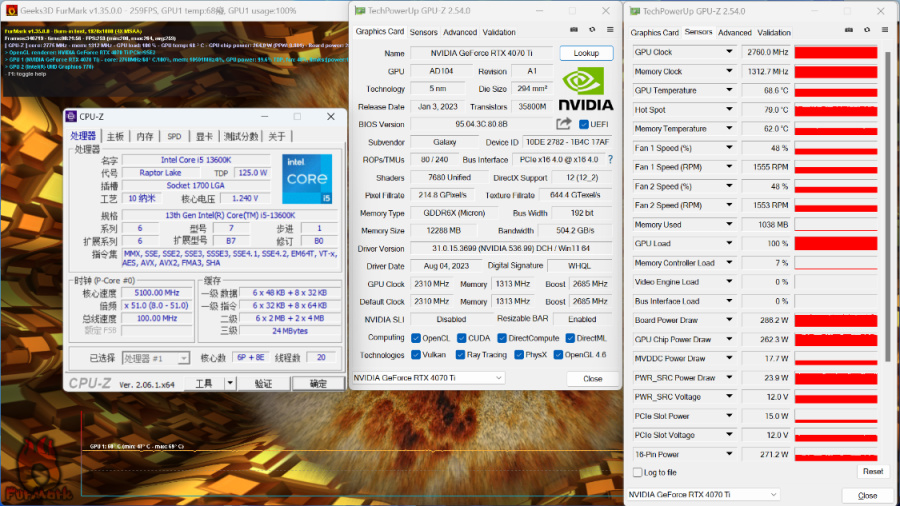
Task: Click the refresh icon in GPU-Z Sensors window
Action: pos(867,30)
